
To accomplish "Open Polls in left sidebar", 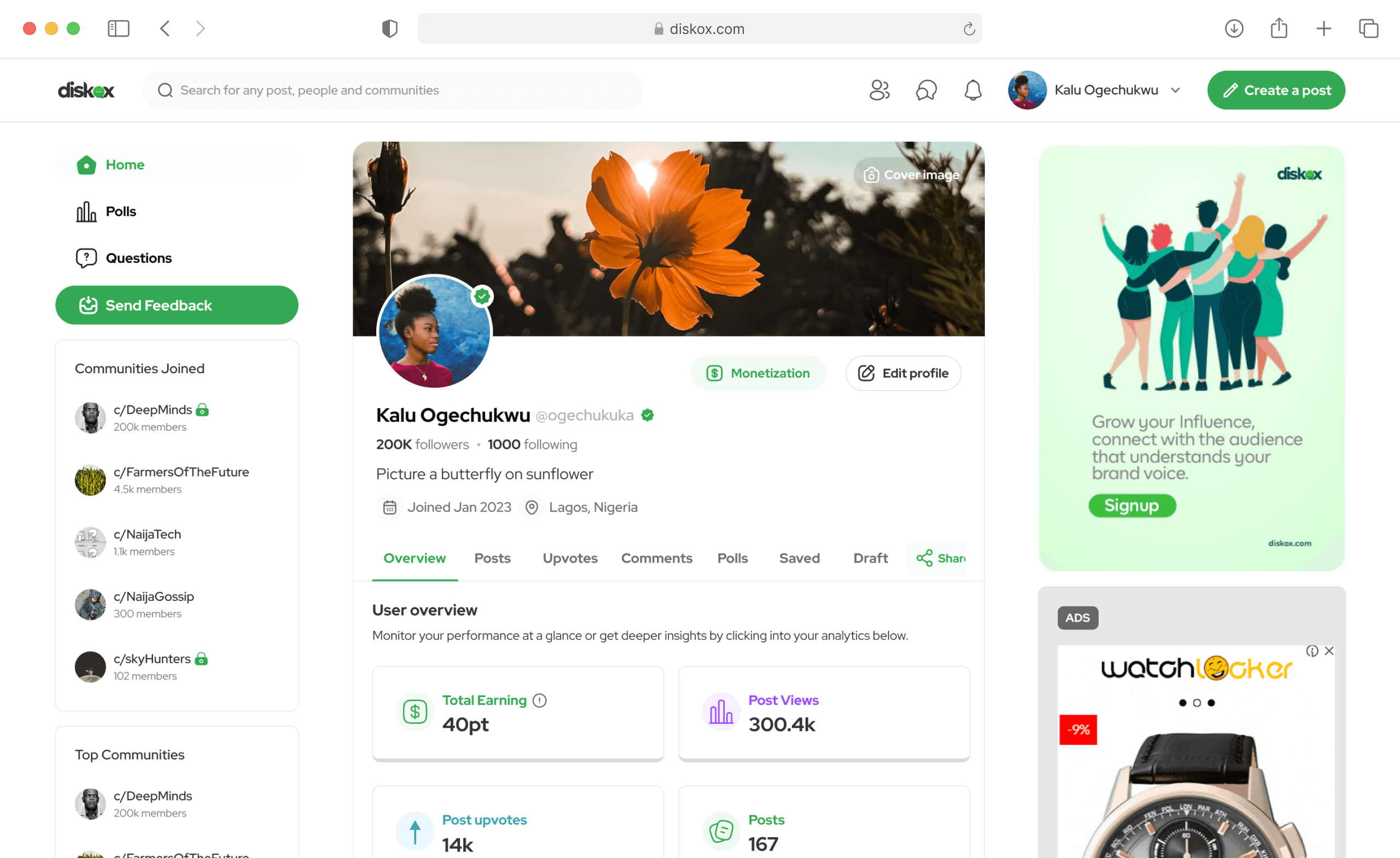I will click(120, 211).
